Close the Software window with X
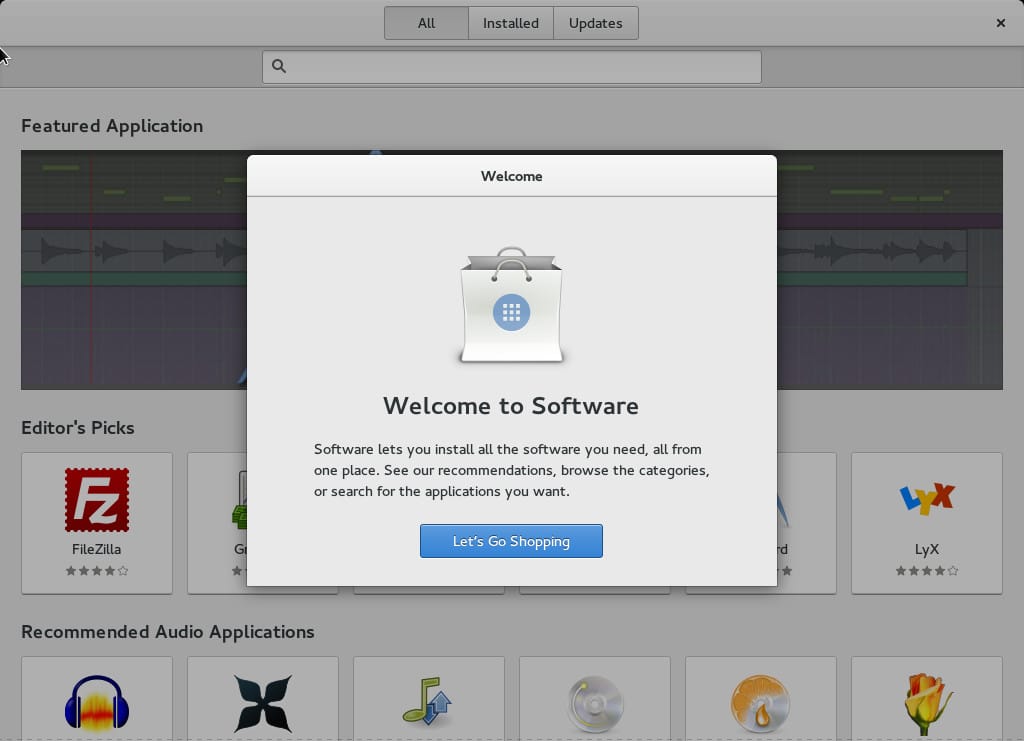1024x741 pixels. point(1000,23)
